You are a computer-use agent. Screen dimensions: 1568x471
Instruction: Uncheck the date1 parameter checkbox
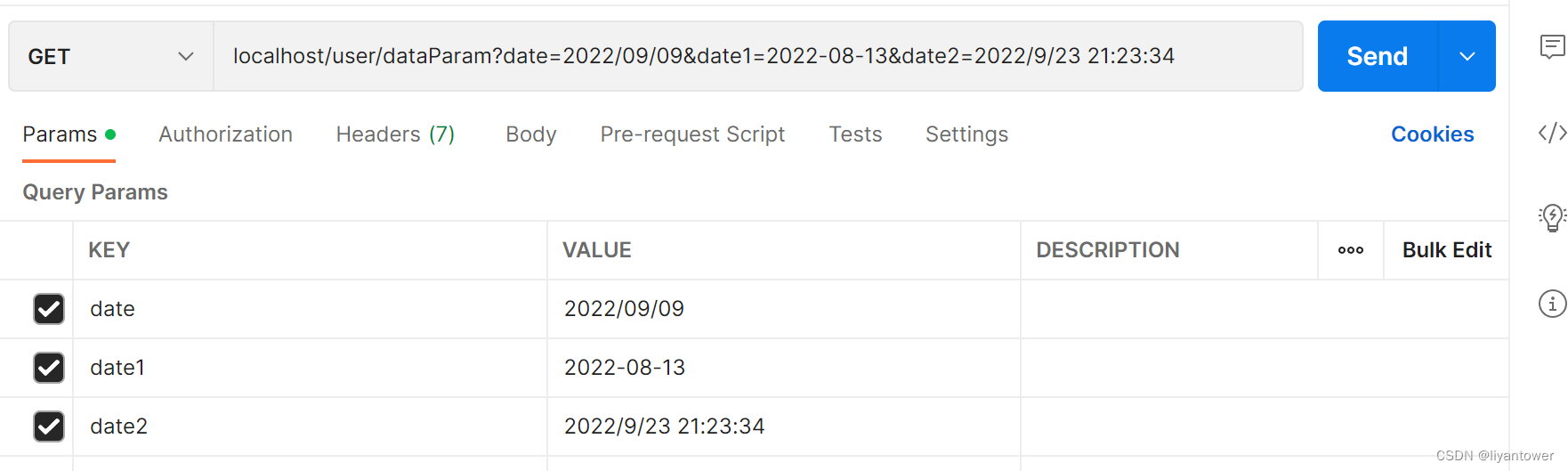tap(49, 368)
